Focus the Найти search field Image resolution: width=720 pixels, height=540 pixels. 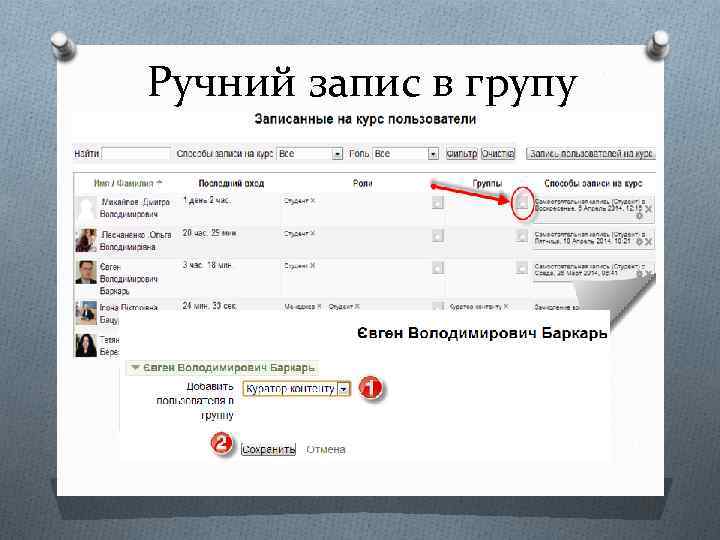click(136, 154)
